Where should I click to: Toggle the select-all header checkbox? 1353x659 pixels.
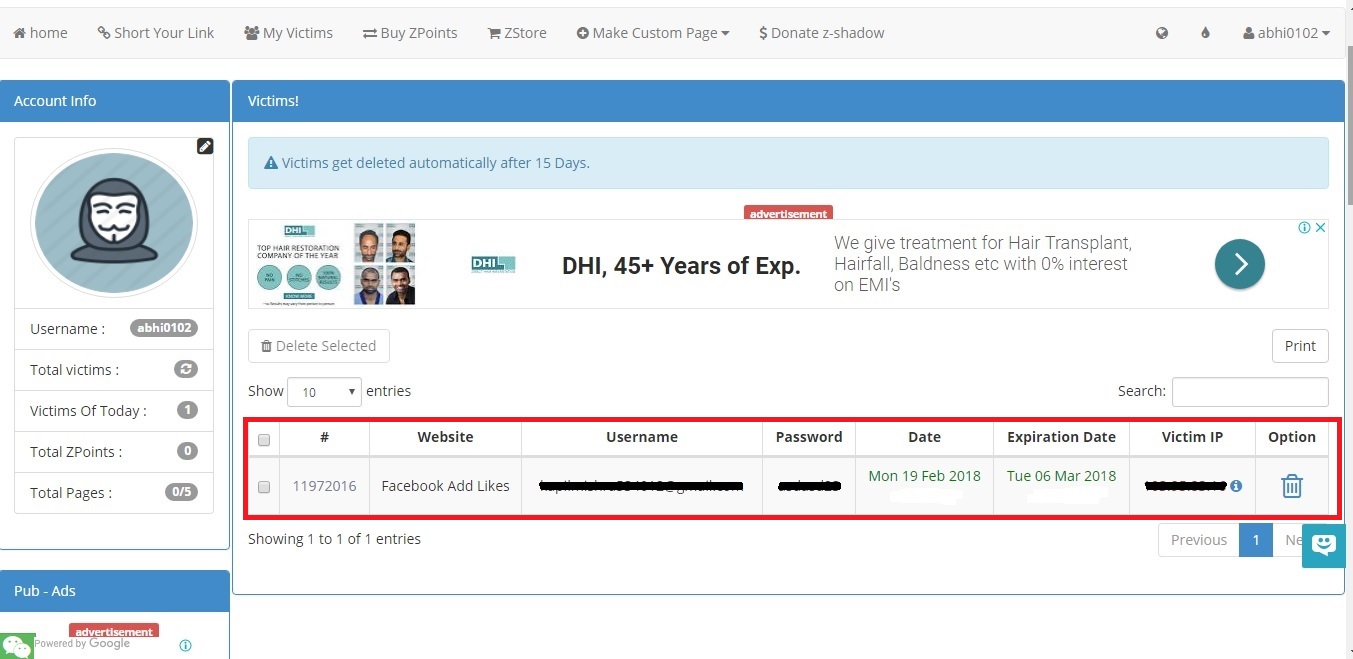click(x=264, y=440)
